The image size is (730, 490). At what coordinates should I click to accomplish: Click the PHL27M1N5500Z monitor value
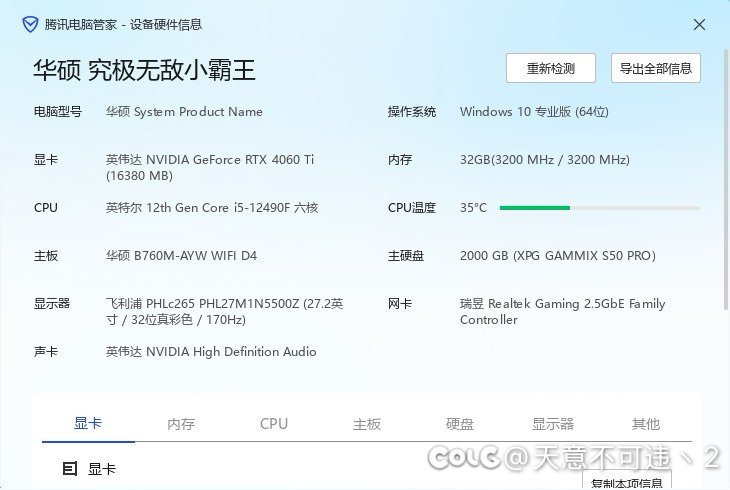pos(224,312)
